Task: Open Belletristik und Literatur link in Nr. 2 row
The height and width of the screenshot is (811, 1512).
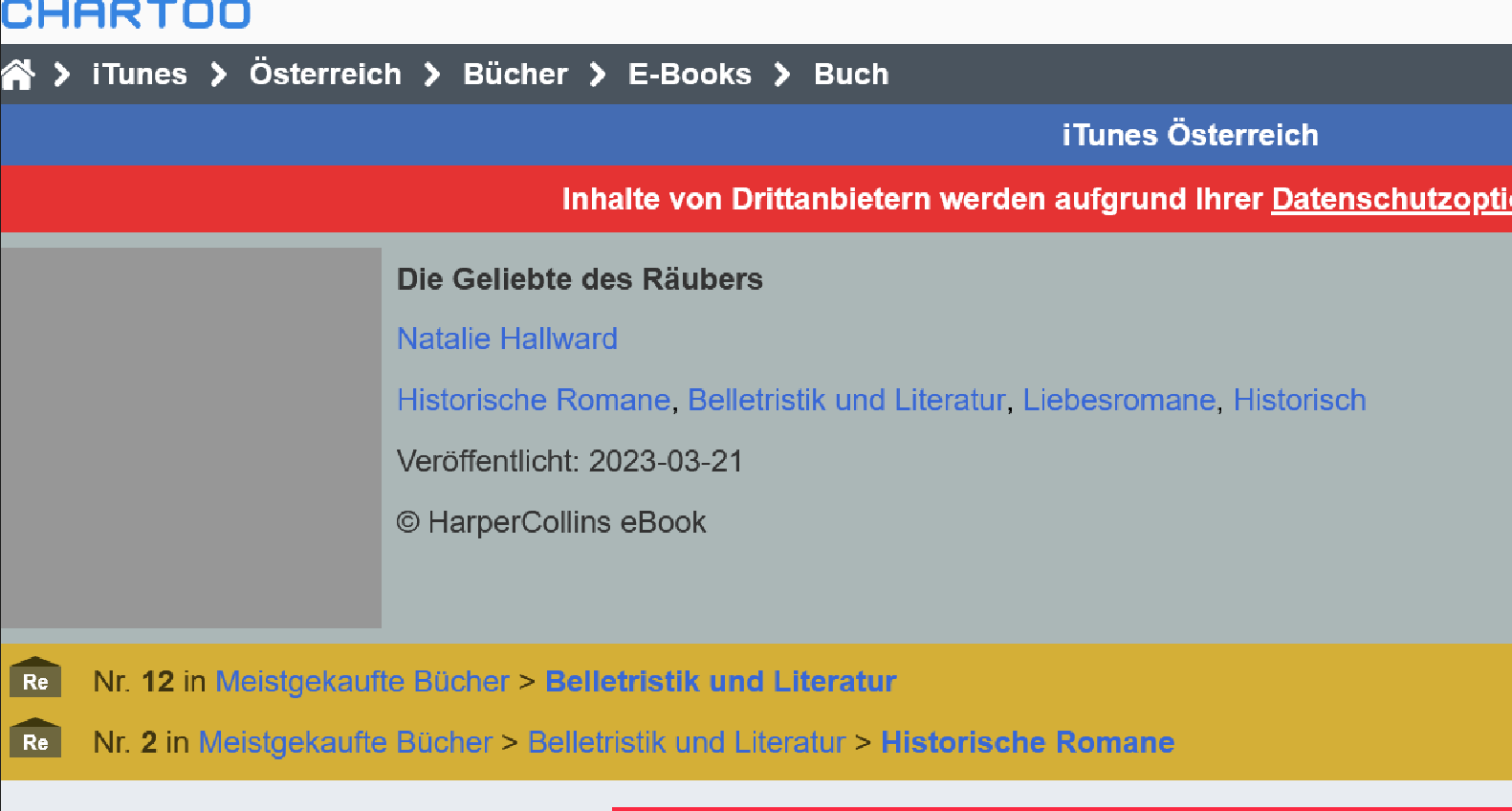Action: point(687,742)
